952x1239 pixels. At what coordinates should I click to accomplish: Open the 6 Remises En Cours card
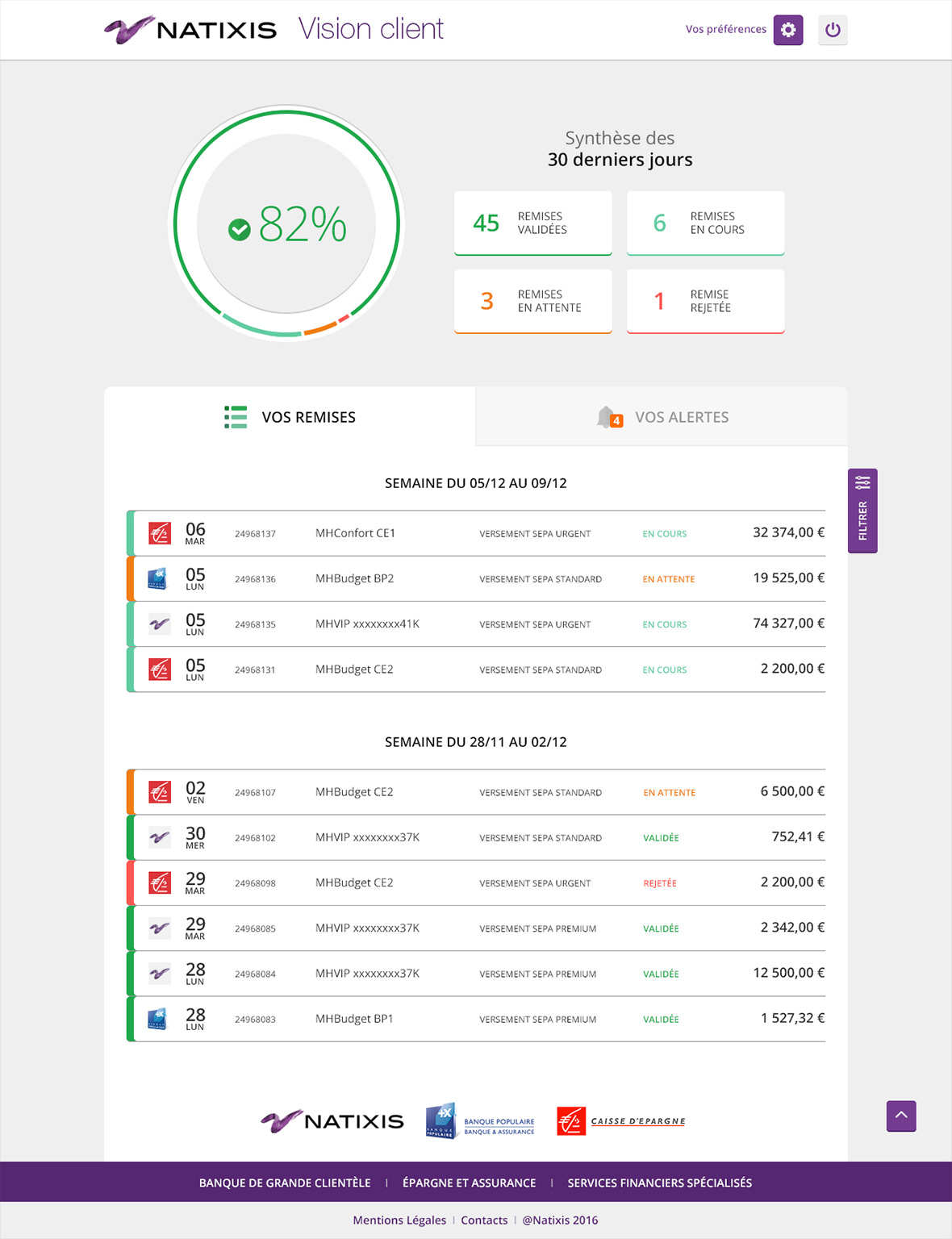point(705,223)
